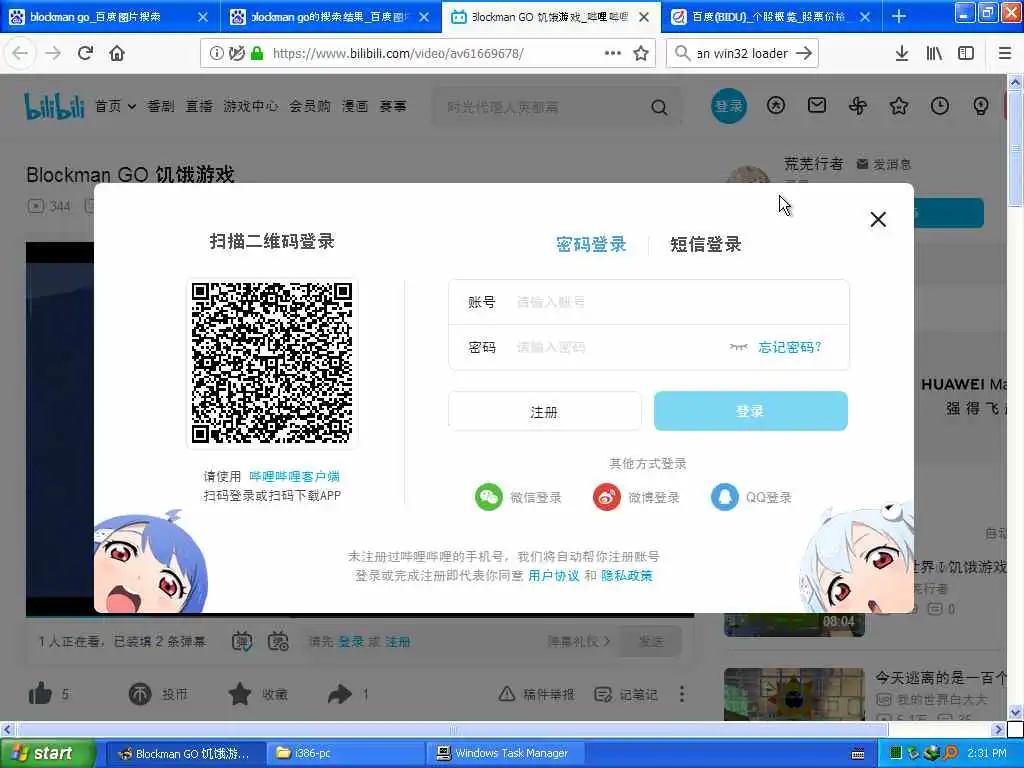Open Firefox library icon

point(934,53)
